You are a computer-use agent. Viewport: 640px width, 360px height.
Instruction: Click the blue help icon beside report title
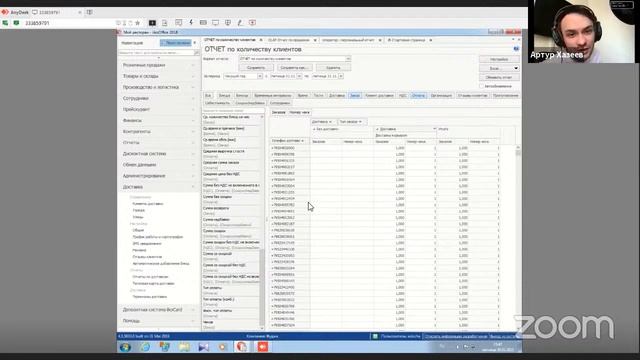[x=516, y=49]
